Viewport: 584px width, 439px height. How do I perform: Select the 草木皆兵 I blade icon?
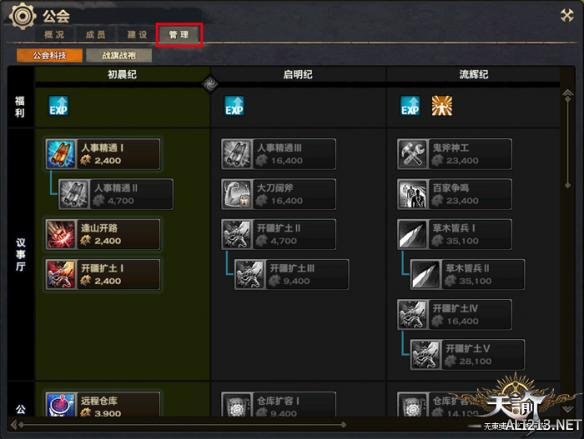tap(413, 234)
